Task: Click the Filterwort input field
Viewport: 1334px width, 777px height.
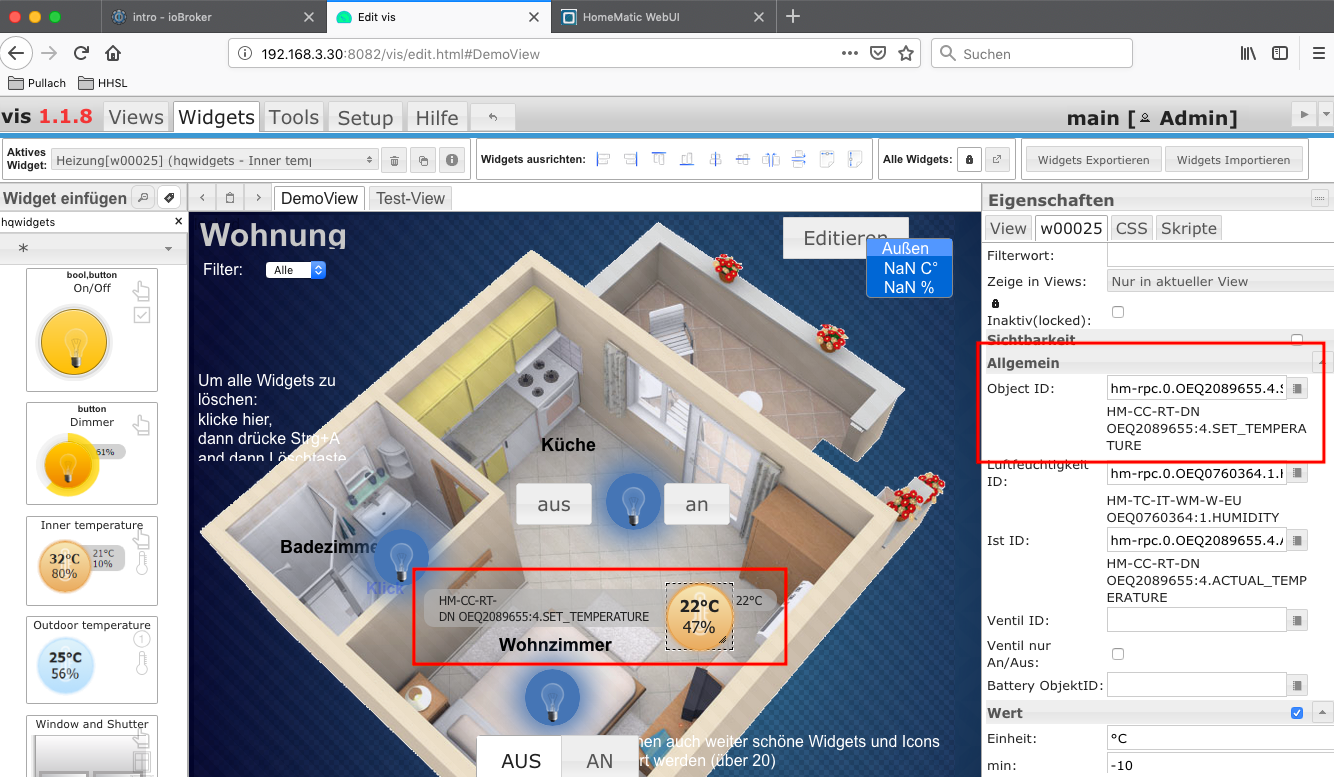Action: (1220, 256)
